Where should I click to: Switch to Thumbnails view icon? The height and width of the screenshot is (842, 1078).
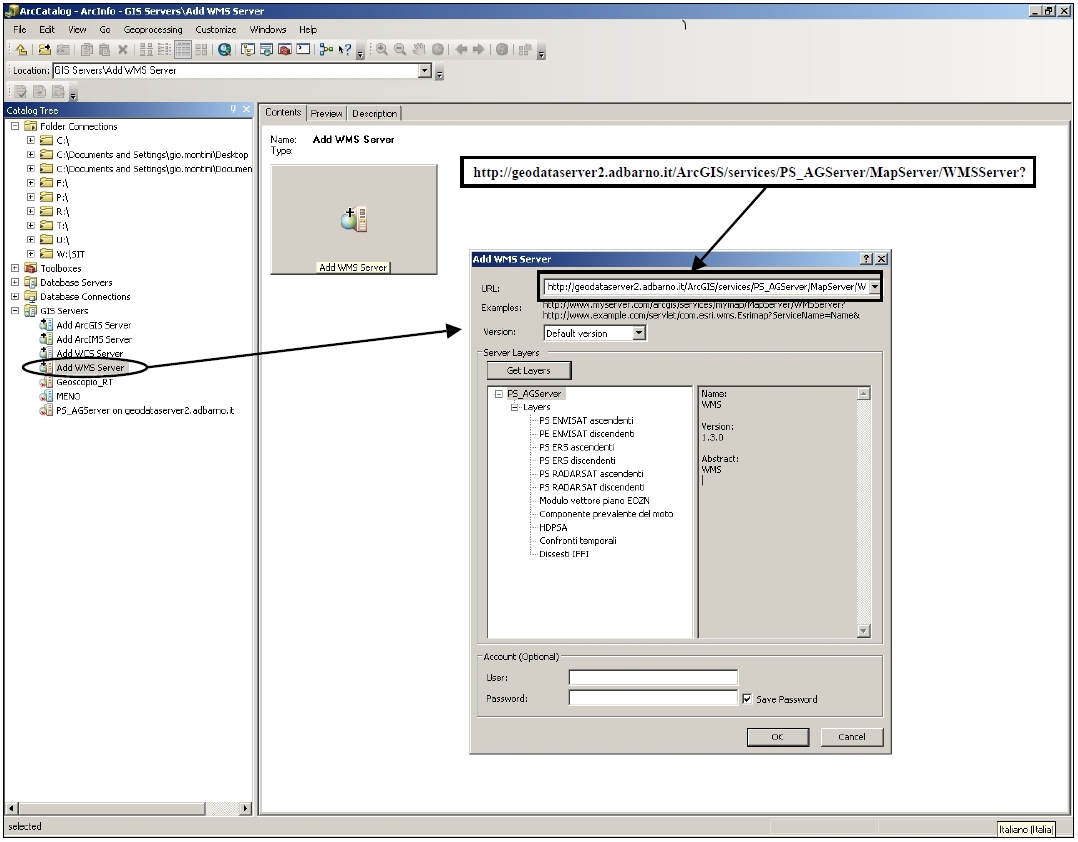pyautogui.click(x=201, y=49)
